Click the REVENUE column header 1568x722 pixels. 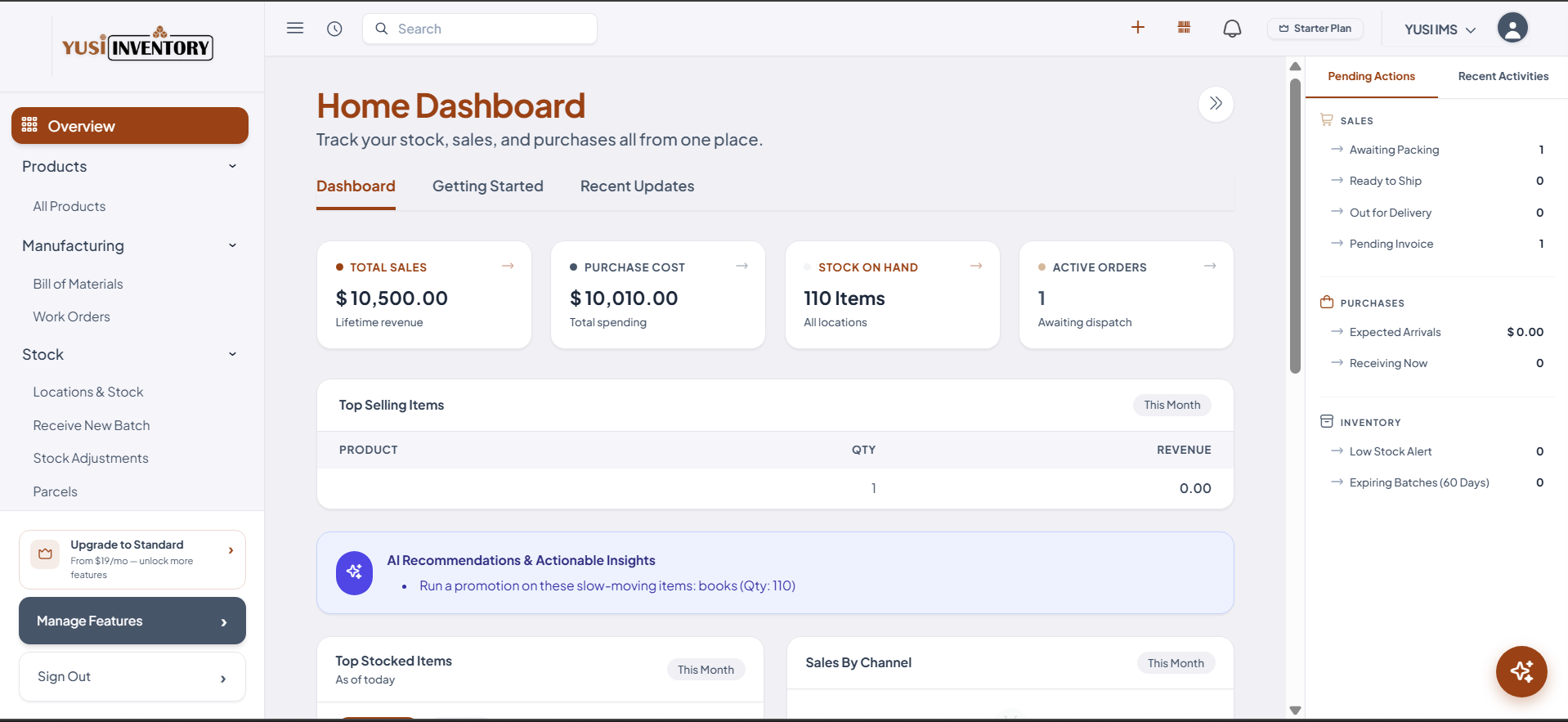1184,450
